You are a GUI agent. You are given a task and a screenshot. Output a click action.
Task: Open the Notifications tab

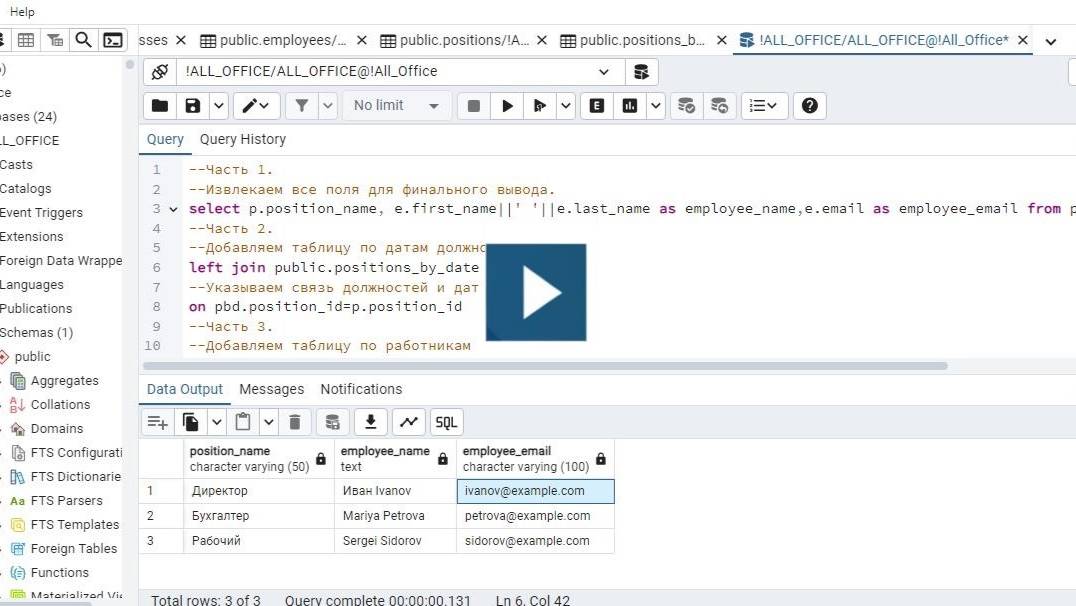tap(362, 389)
